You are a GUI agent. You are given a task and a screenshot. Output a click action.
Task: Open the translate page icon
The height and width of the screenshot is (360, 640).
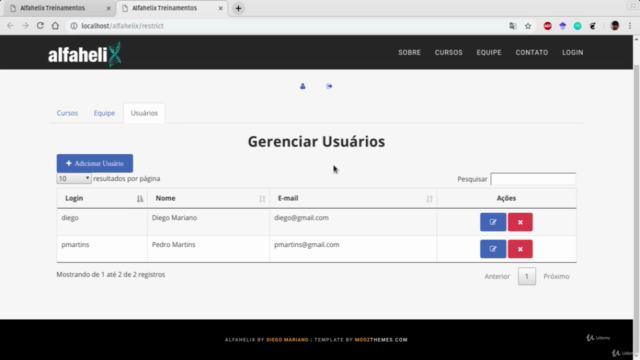513,26
